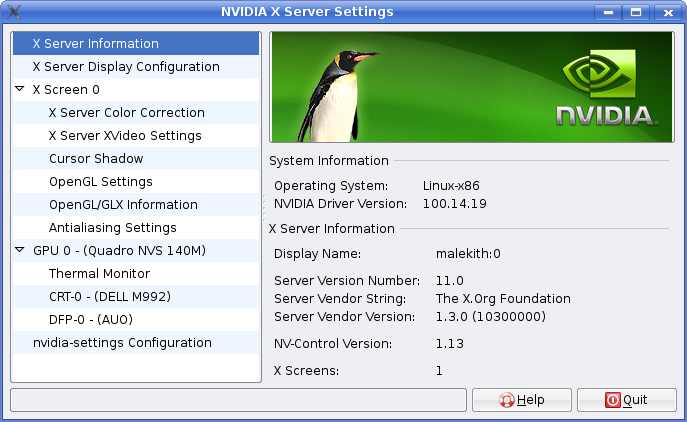Viewport: 687px width, 422px height.
Task: Select X Server Information in sidebar
Action: click(x=95, y=44)
